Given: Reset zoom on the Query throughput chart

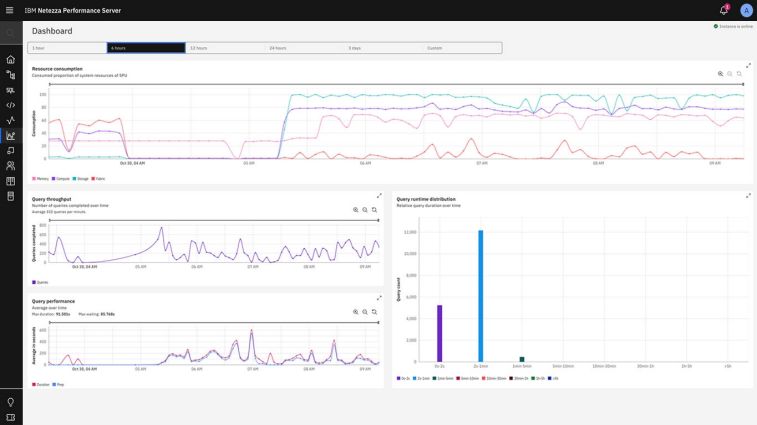Looking at the screenshot, I should click(374, 210).
